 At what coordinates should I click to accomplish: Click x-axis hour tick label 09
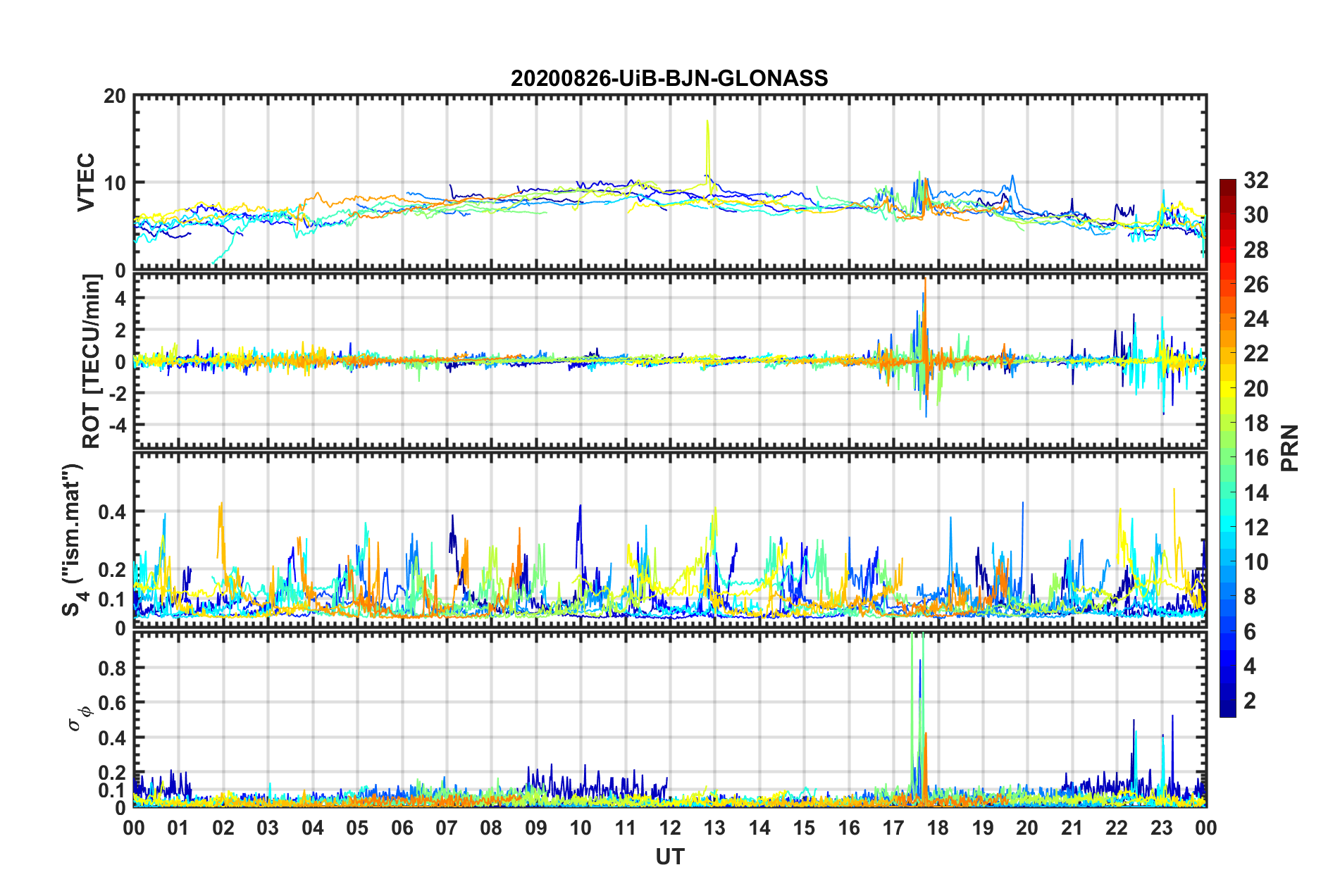tap(536, 828)
